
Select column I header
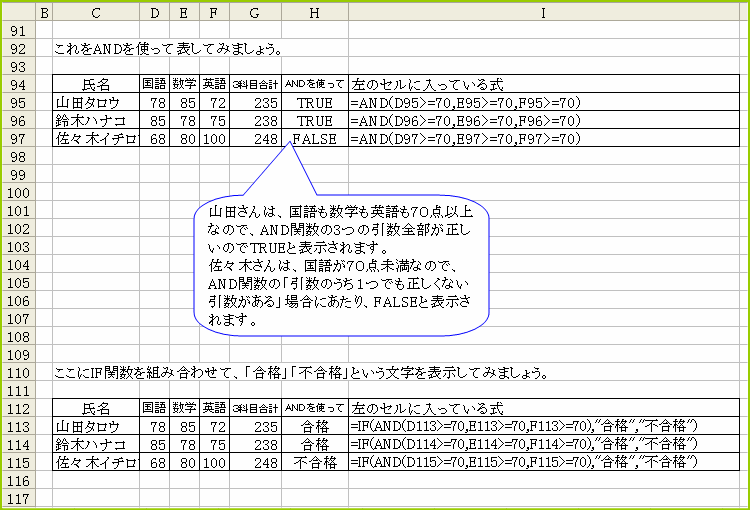tap(544, 13)
